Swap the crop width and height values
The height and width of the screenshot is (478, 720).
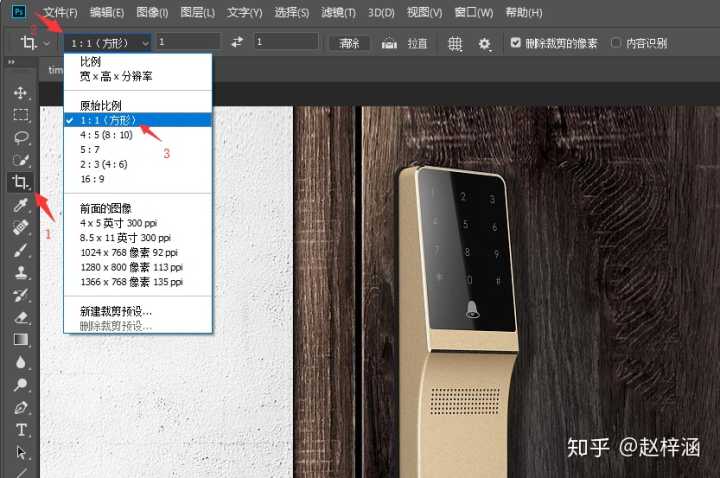tap(237, 43)
